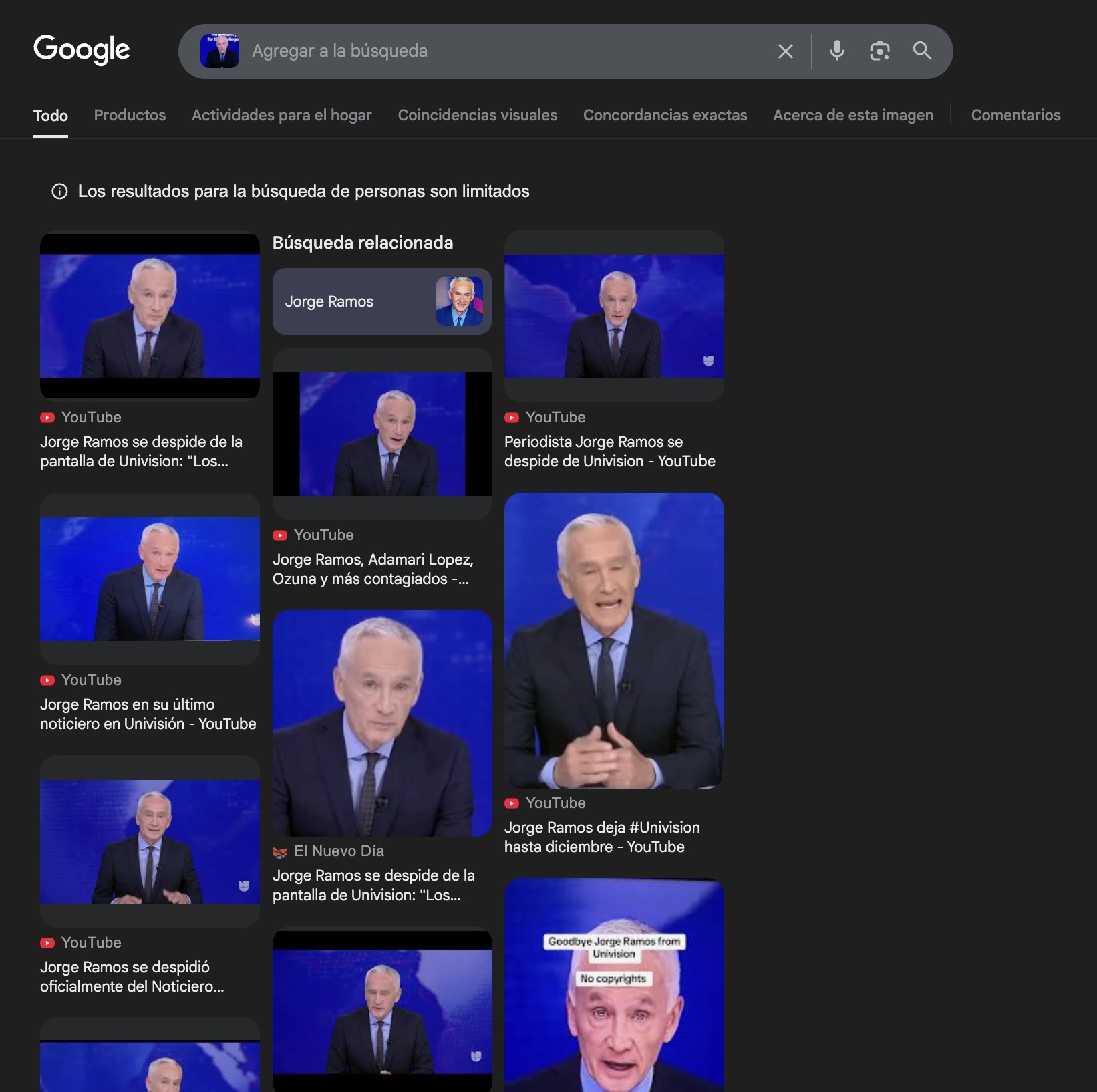
Task: Click the Google logo
Action: click(82, 49)
